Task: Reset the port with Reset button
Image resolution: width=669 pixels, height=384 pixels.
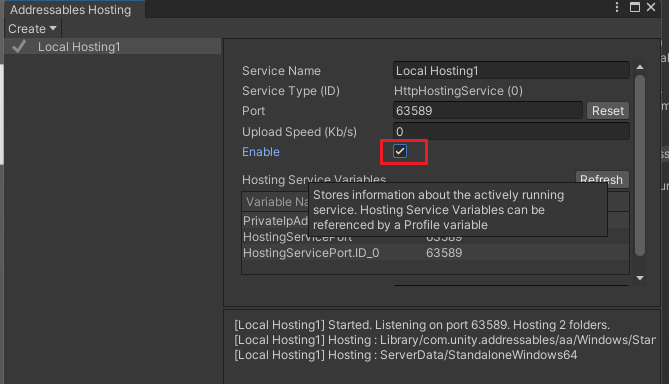Action: [x=608, y=111]
